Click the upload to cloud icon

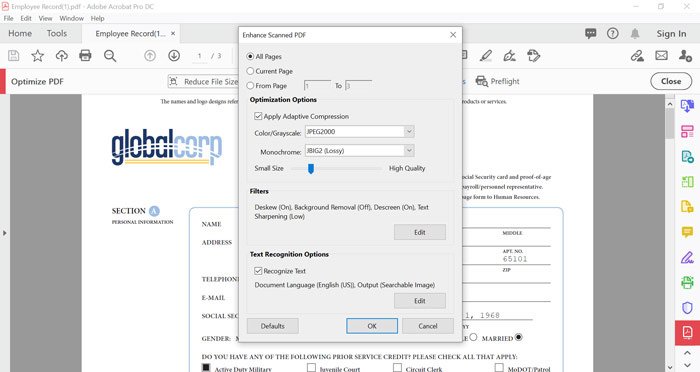[x=62, y=56]
